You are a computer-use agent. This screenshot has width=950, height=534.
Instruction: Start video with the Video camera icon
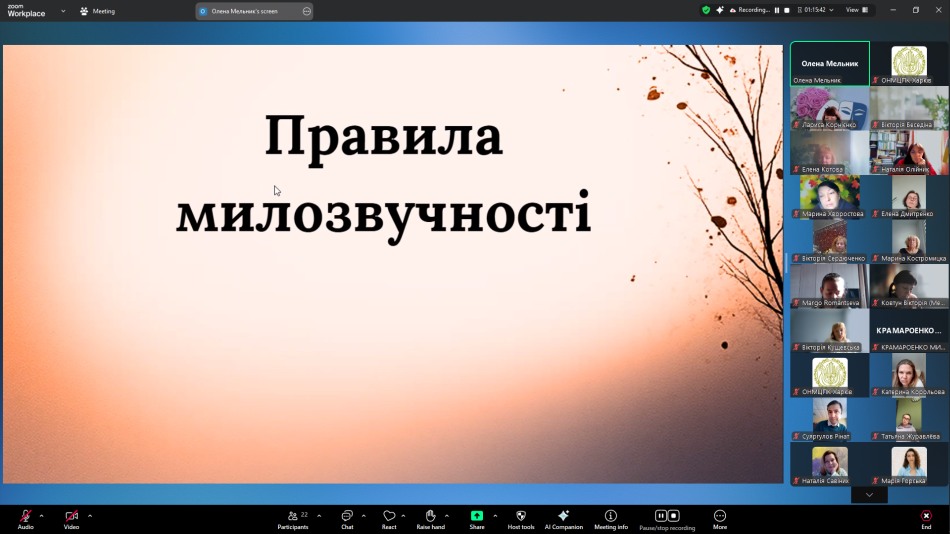click(x=71, y=516)
